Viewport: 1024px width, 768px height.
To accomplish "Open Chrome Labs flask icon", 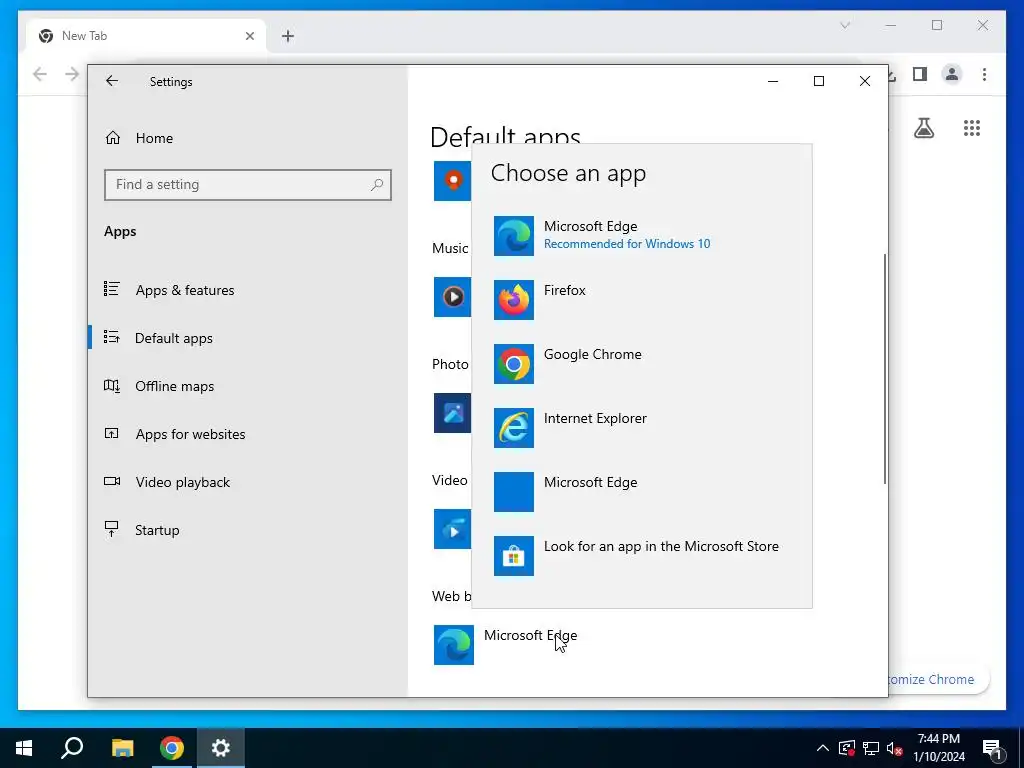I will pyautogui.click(x=923, y=128).
